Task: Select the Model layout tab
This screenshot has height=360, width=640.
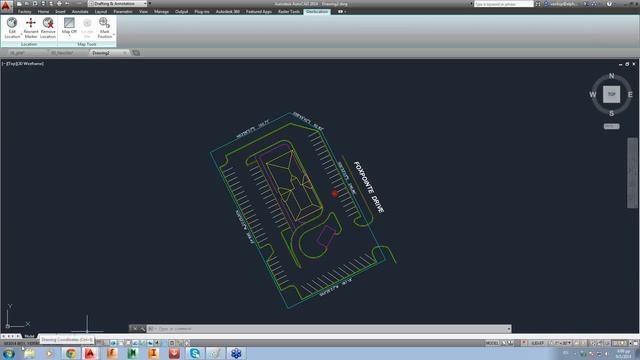Action: (29, 336)
